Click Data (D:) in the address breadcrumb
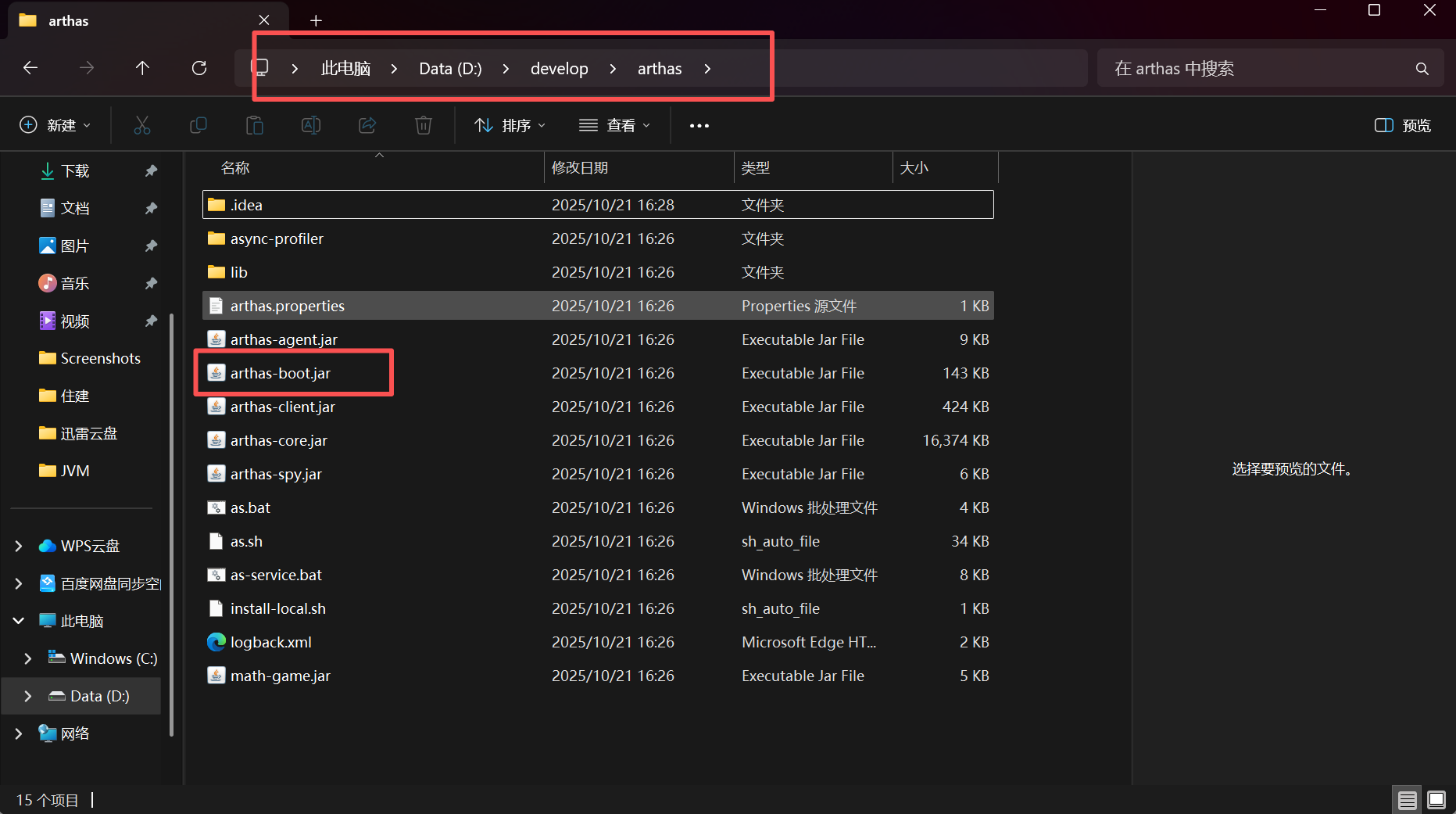The height and width of the screenshot is (814, 1456). click(x=450, y=69)
